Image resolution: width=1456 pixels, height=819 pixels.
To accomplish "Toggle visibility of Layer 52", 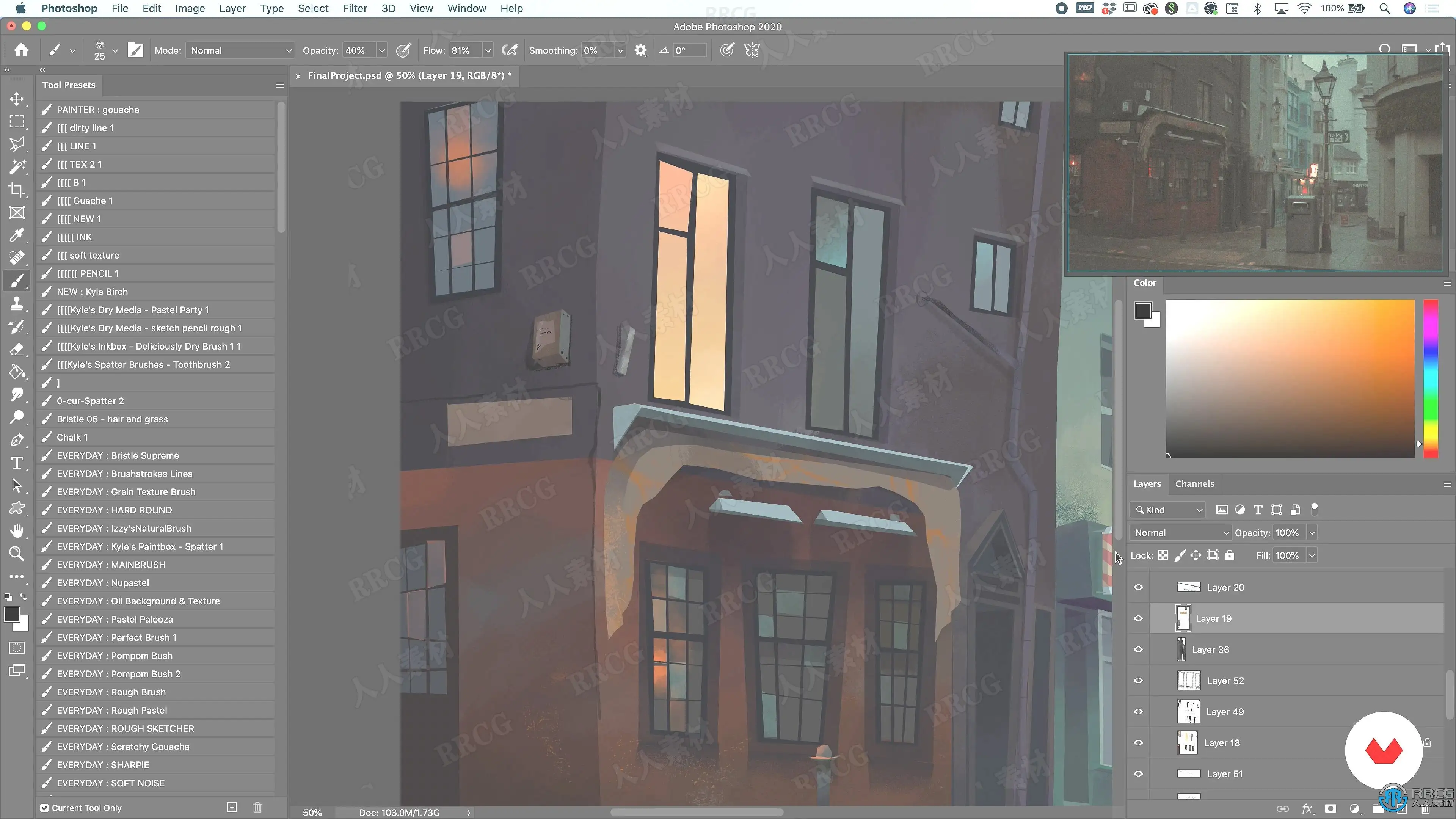I will pos(1138,681).
